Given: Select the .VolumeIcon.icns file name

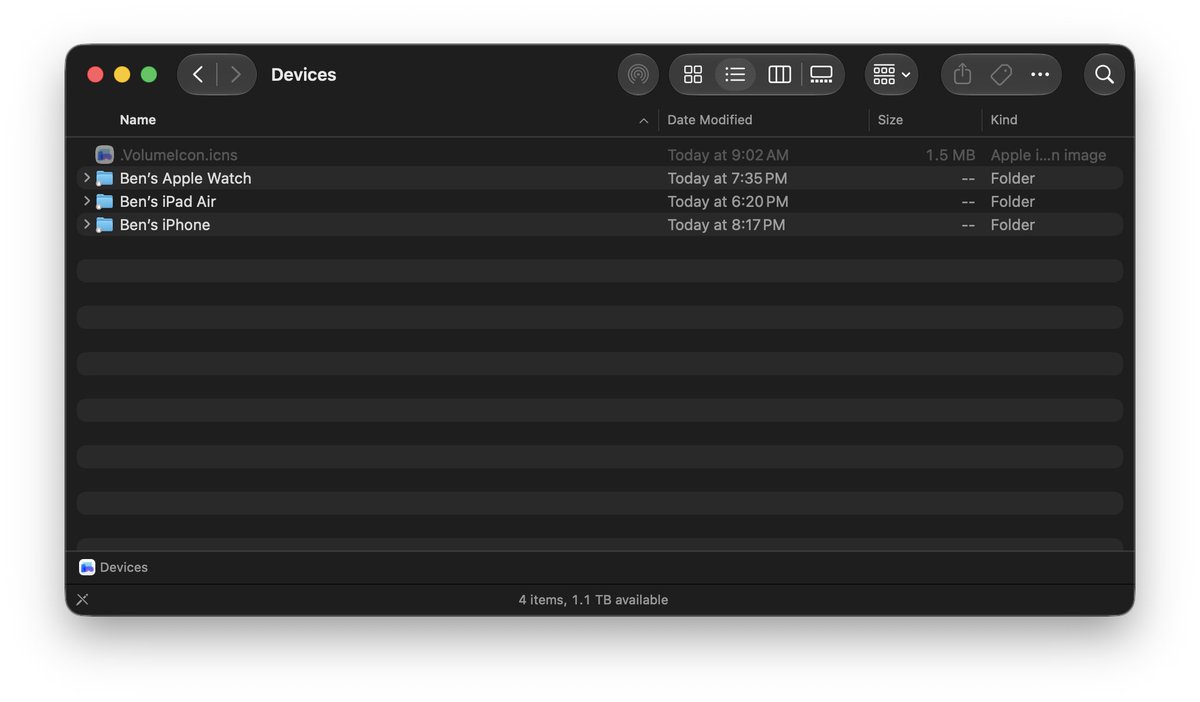Looking at the screenshot, I should (179, 155).
